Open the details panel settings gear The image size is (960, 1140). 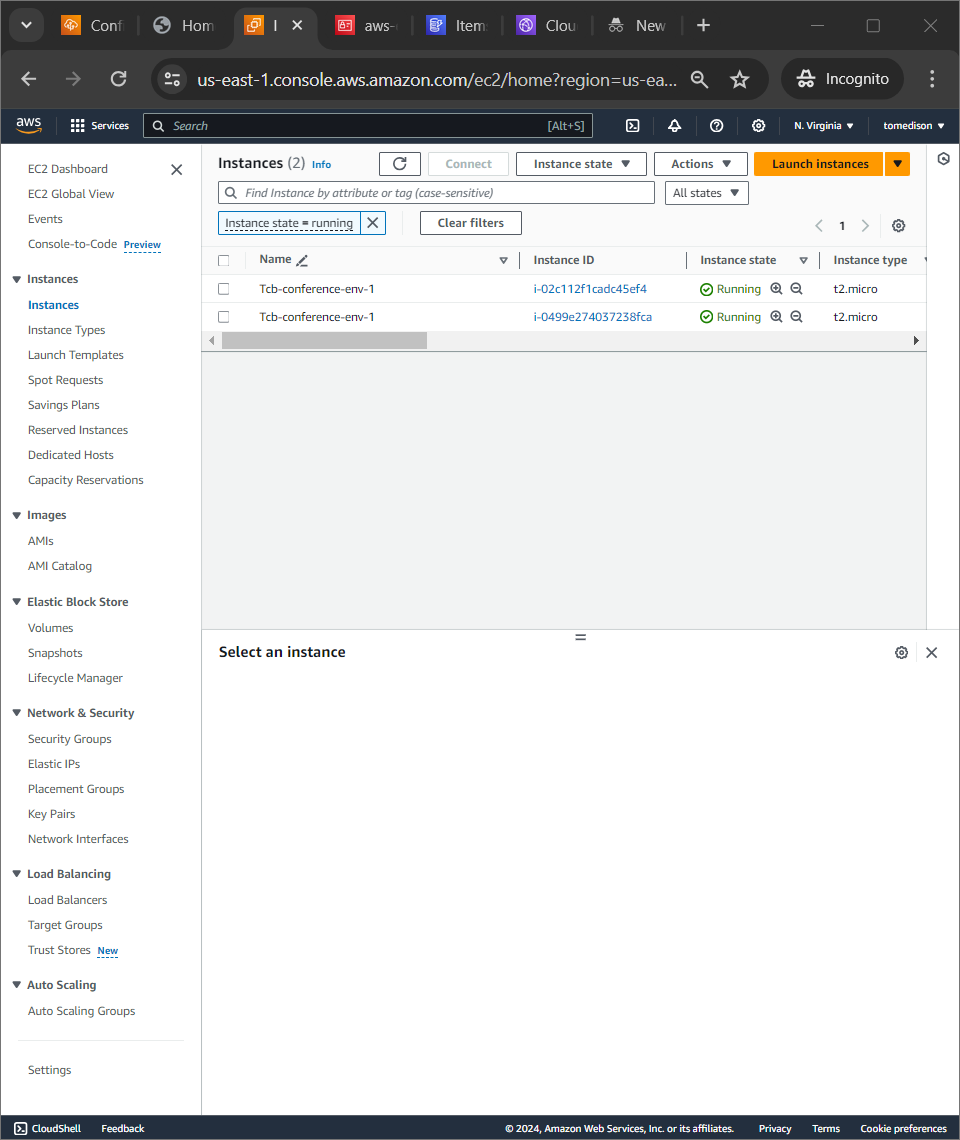click(x=901, y=653)
